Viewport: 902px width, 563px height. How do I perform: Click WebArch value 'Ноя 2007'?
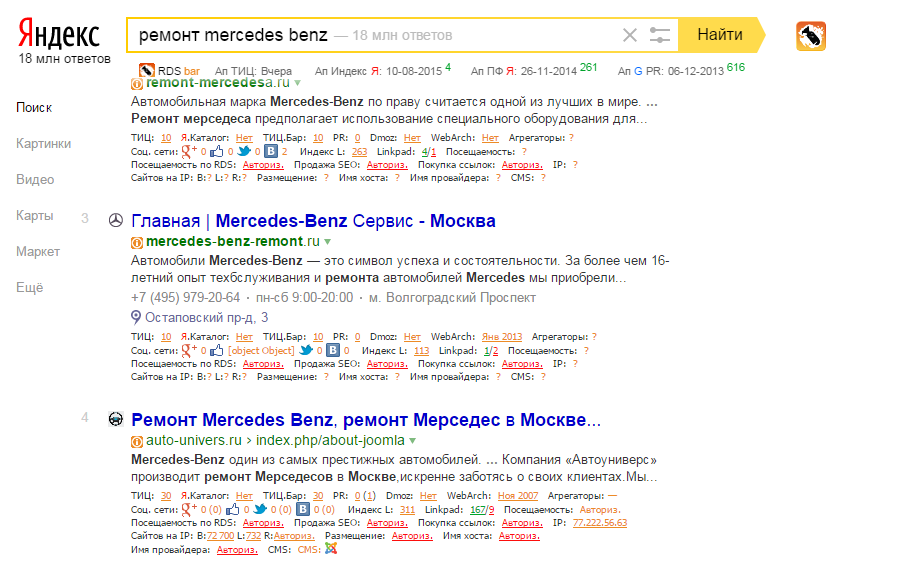point(518,496)
